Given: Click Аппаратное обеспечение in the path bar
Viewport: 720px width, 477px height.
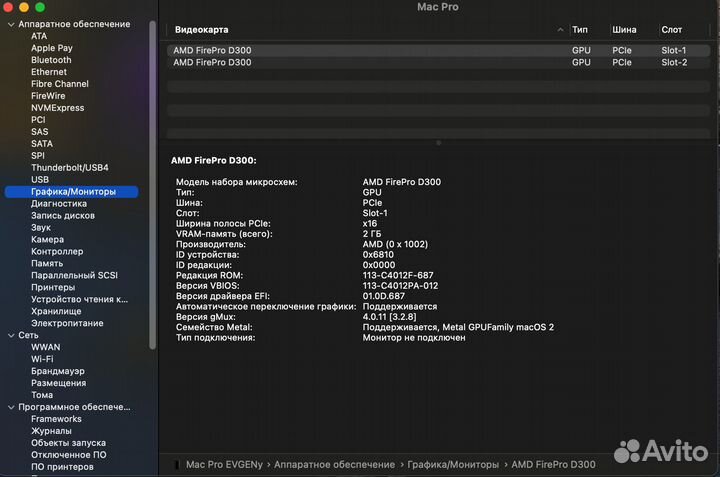Looking at the screenshot, I should 334,465.
